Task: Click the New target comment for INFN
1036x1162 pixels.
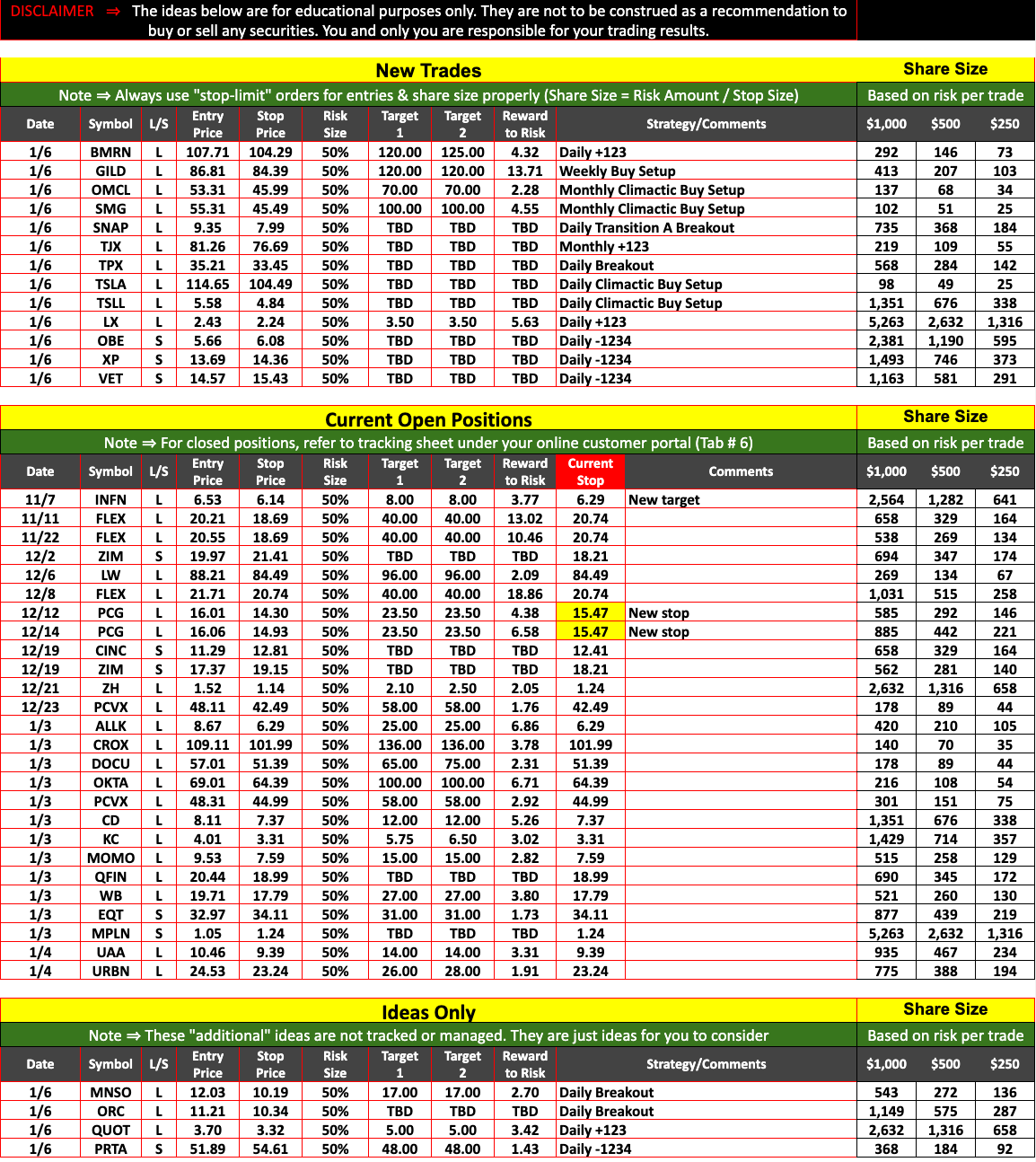Action: click(663, 500)
